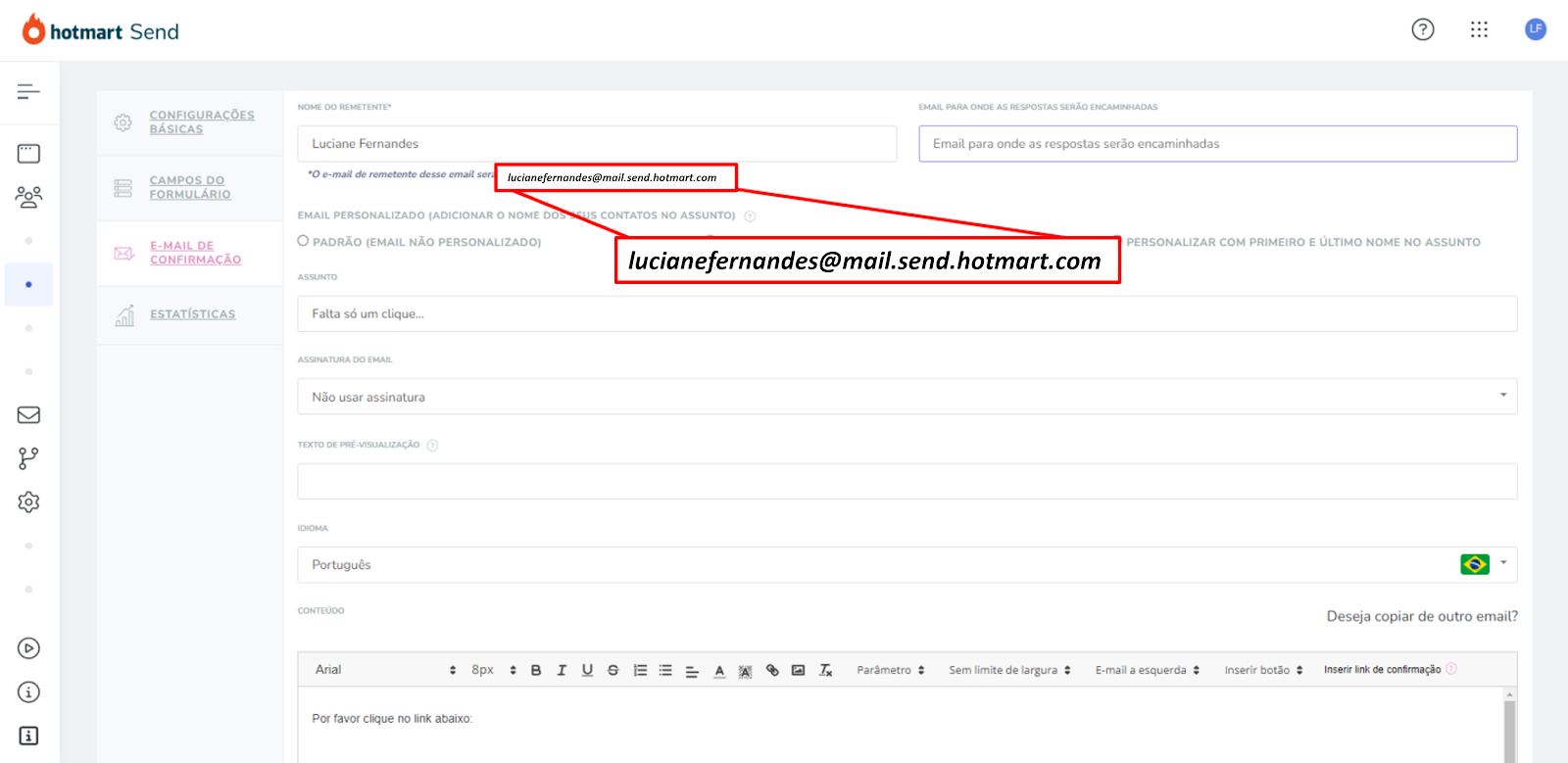This screenshot has height=763, width=1568.
Task: Open text alignment option in editor toolbar
Action: (692, 671)
